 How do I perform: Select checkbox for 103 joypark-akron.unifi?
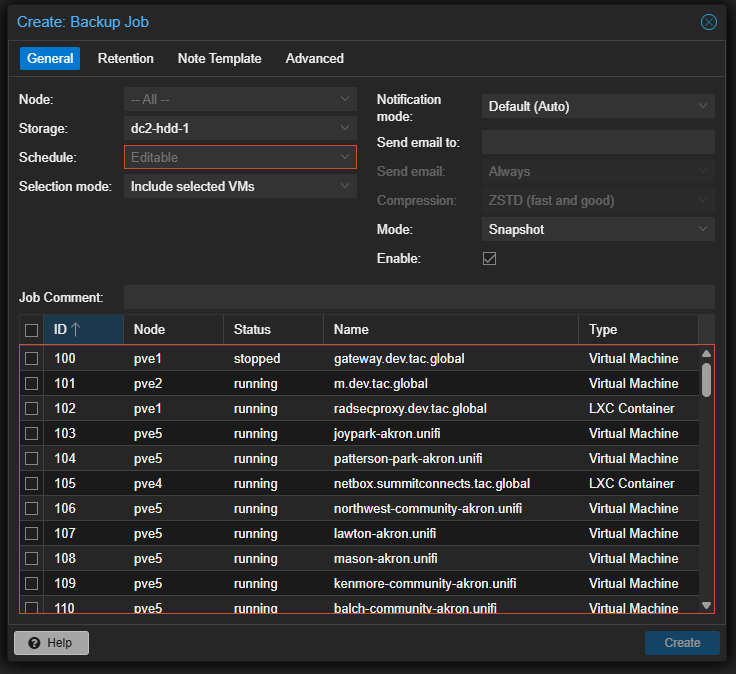pos(31,433)
